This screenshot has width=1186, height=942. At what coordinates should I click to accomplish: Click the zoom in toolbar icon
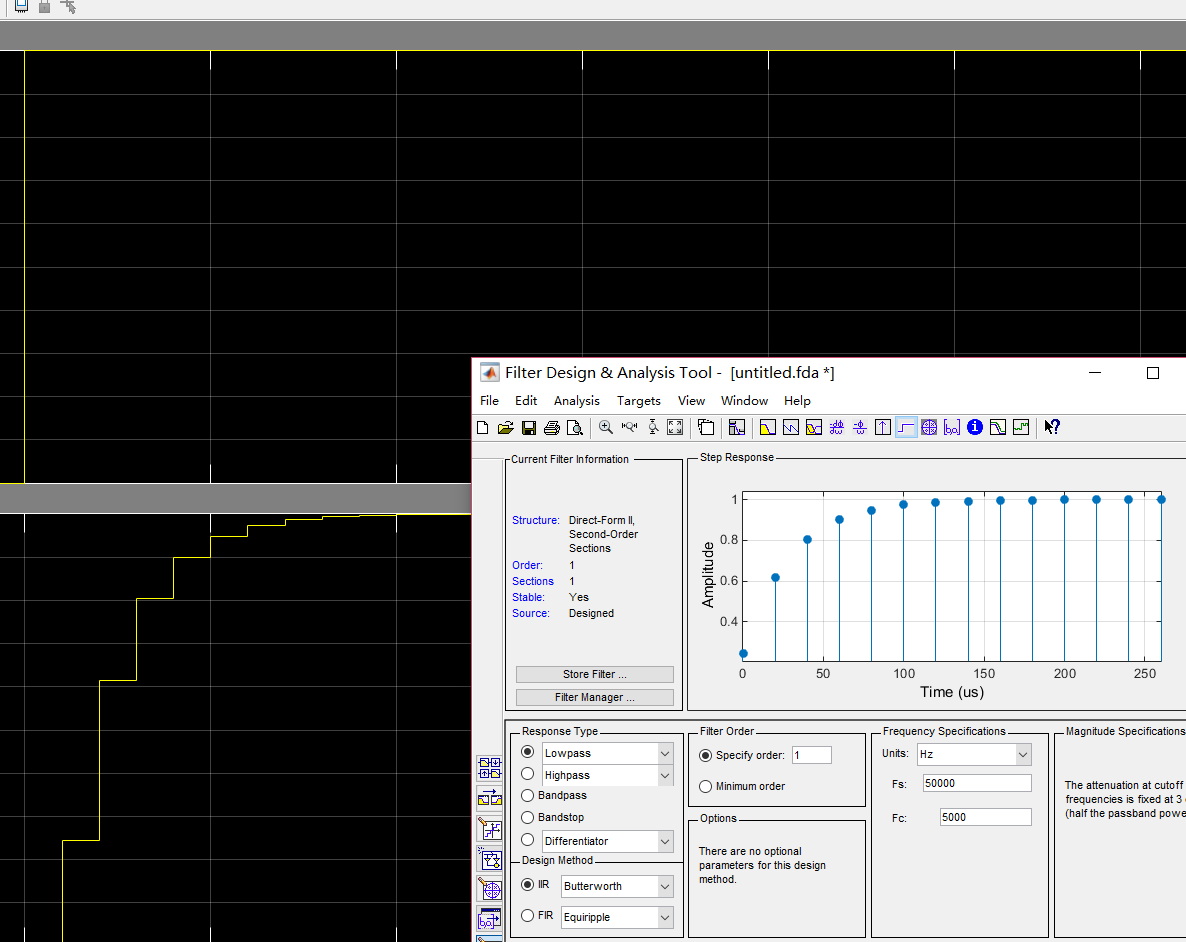(606, 428)
